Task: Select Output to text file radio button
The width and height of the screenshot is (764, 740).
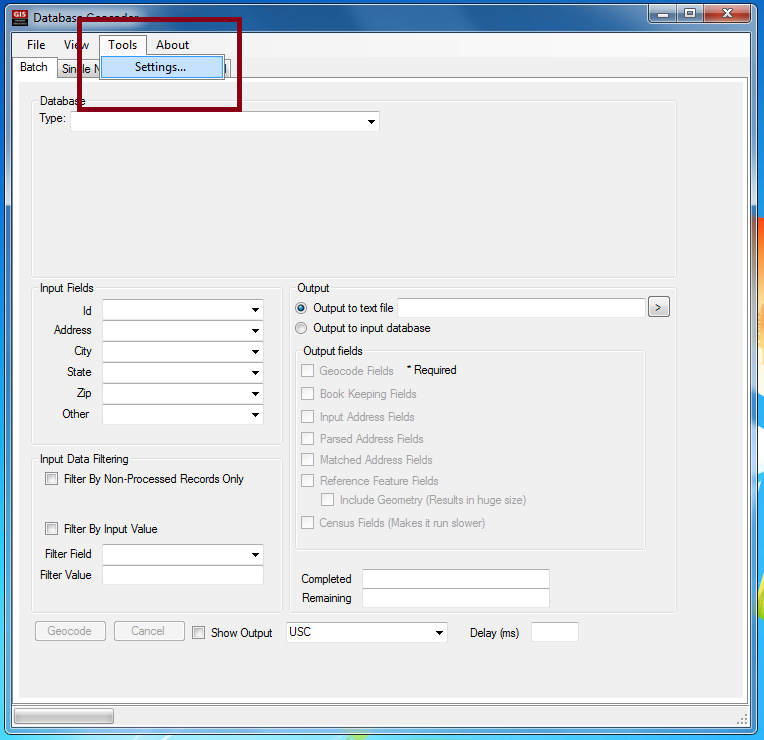Action: (302, 308)
